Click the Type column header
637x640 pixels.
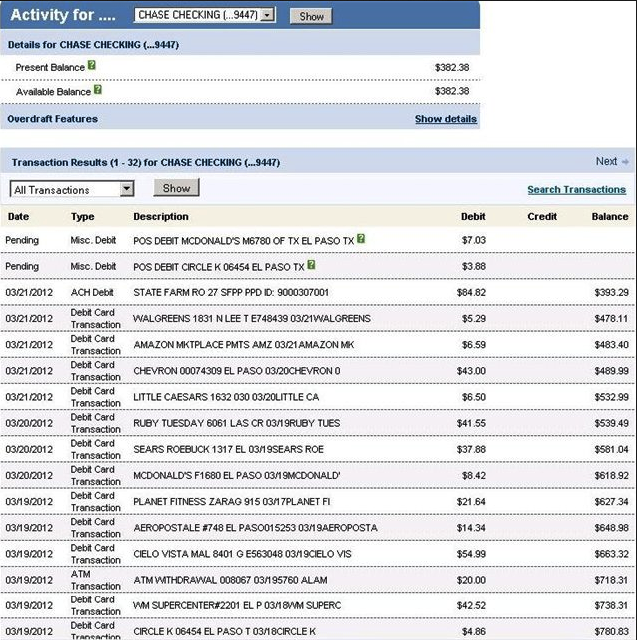(82, 216)
